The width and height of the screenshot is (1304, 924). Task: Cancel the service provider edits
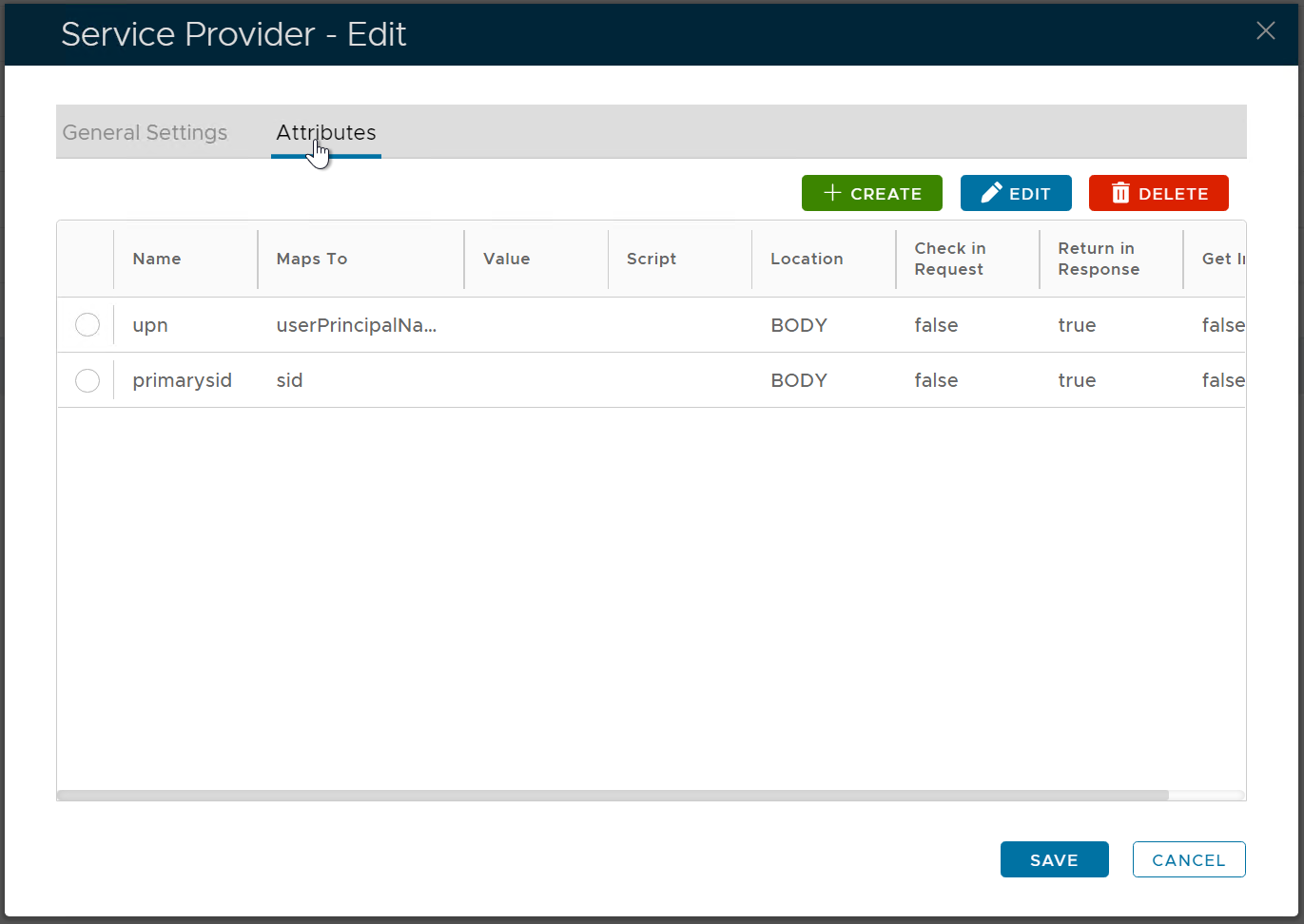coord(1188,859)
